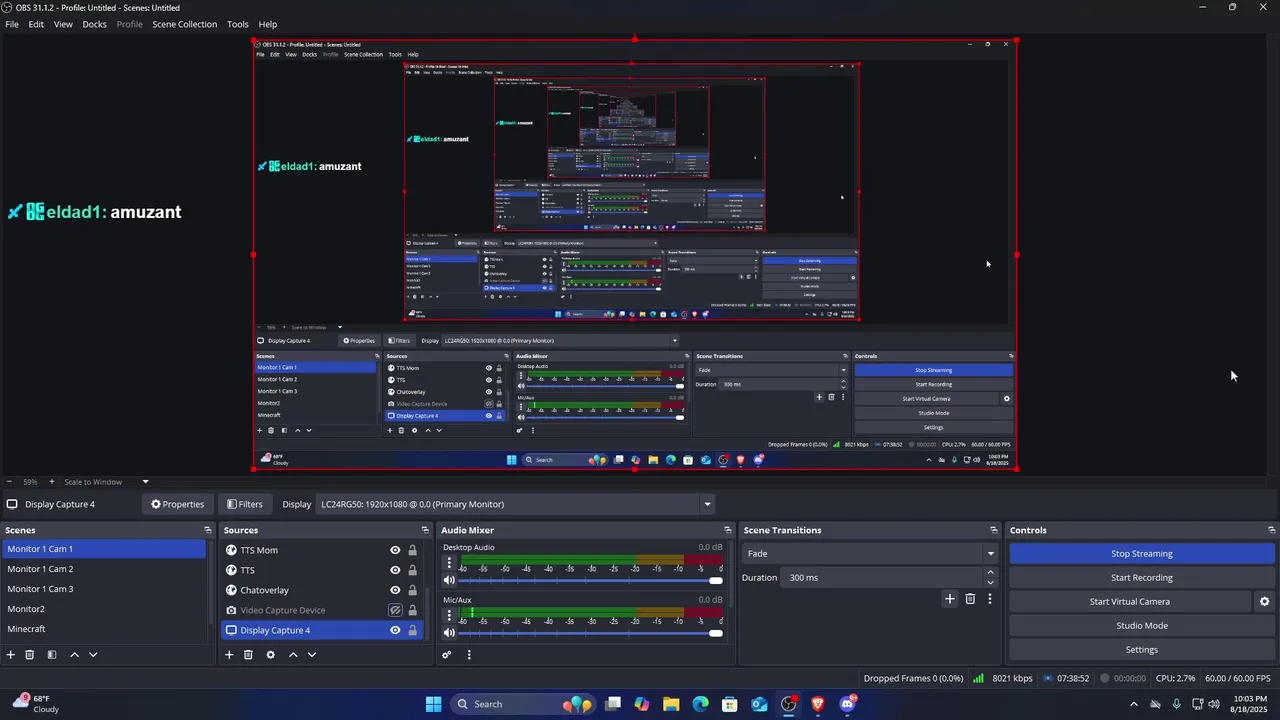Mute the Mic/Aux channel

tap(449, 632)
